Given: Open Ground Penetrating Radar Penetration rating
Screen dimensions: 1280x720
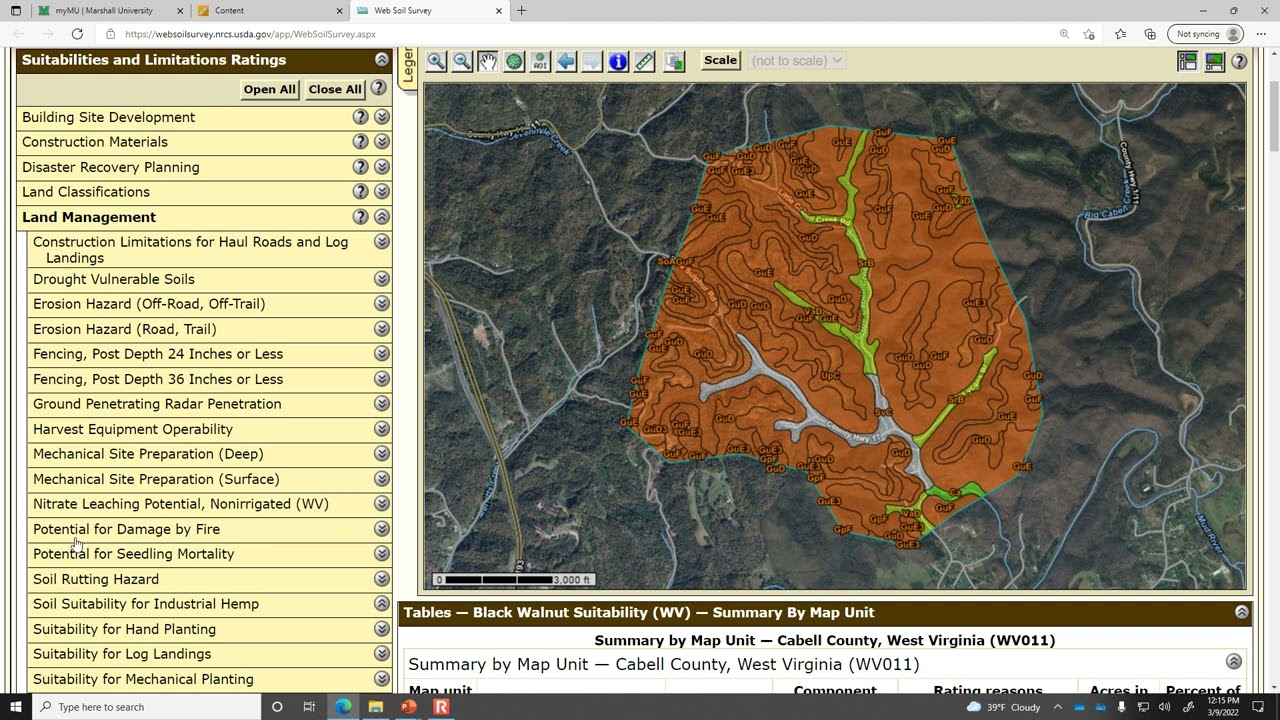Looking at the screenshot, I should tap(157, 404).
